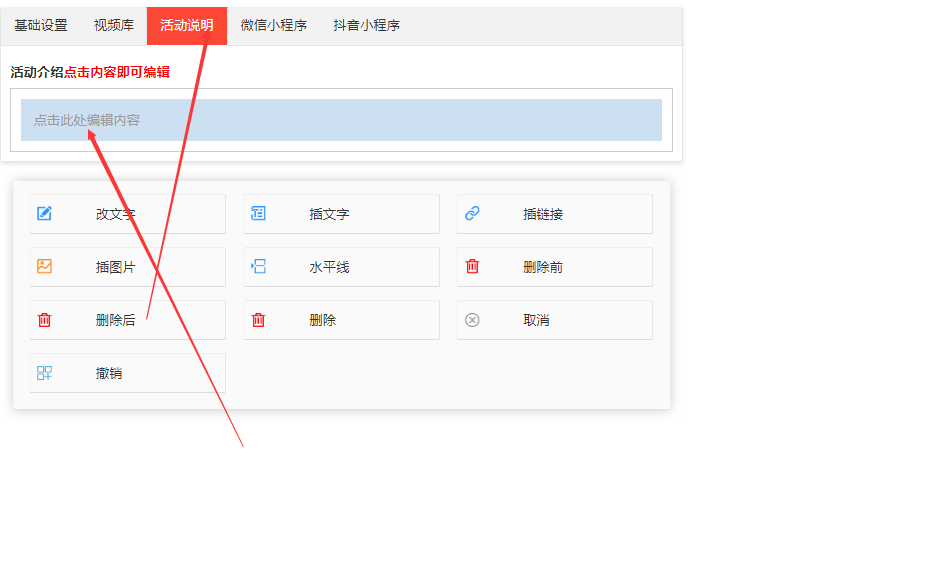The height and width of the screenshot is (562, 948).
Task: Click the 插链接 button label
Action: [x=543, y=214]
